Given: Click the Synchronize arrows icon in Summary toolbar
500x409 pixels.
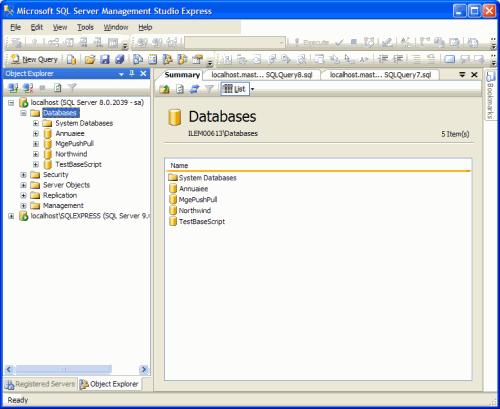Looking at the screenshot, I should pyautogui.click(x=195, y=89).
